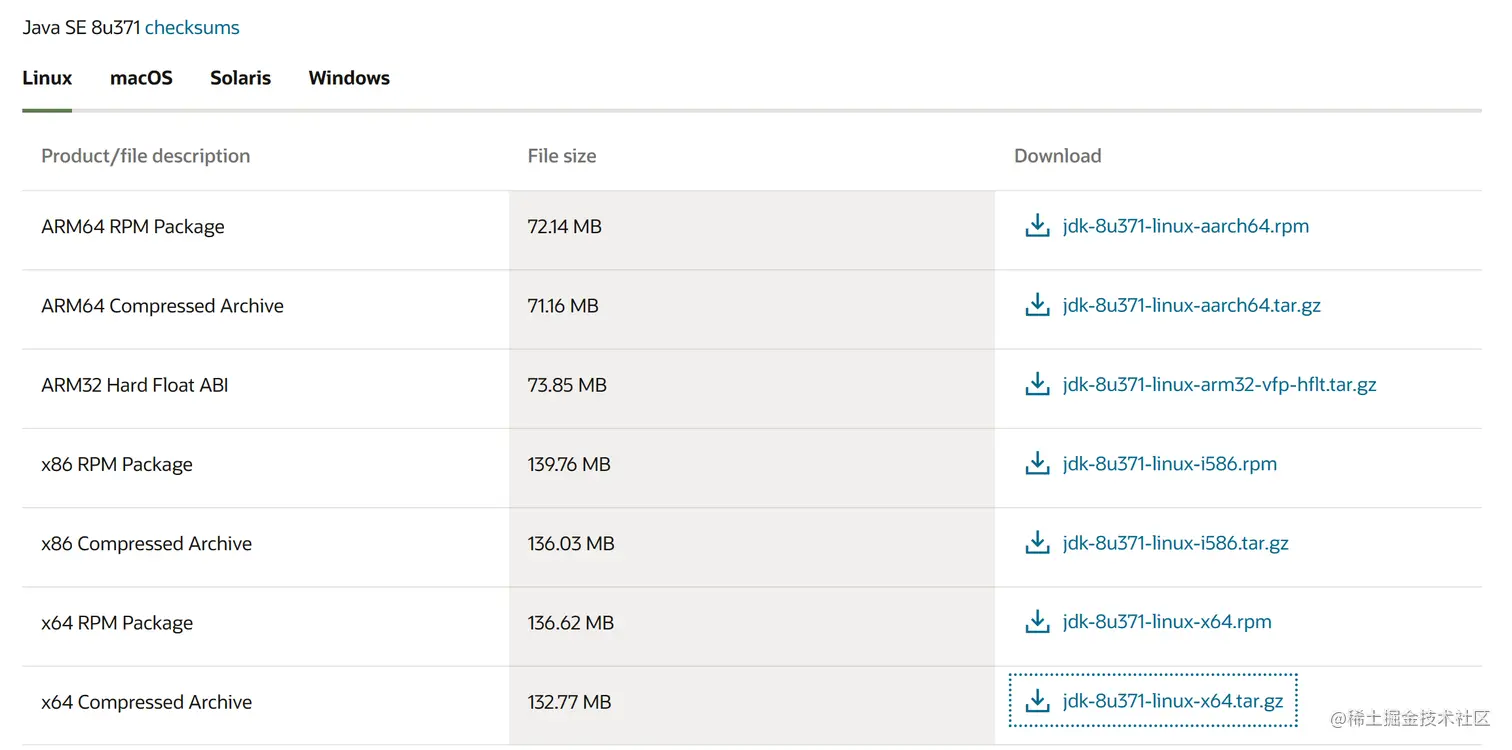Download jdk-8u371-linux-aarch64.tar.gz link

tap(1192, 305)
